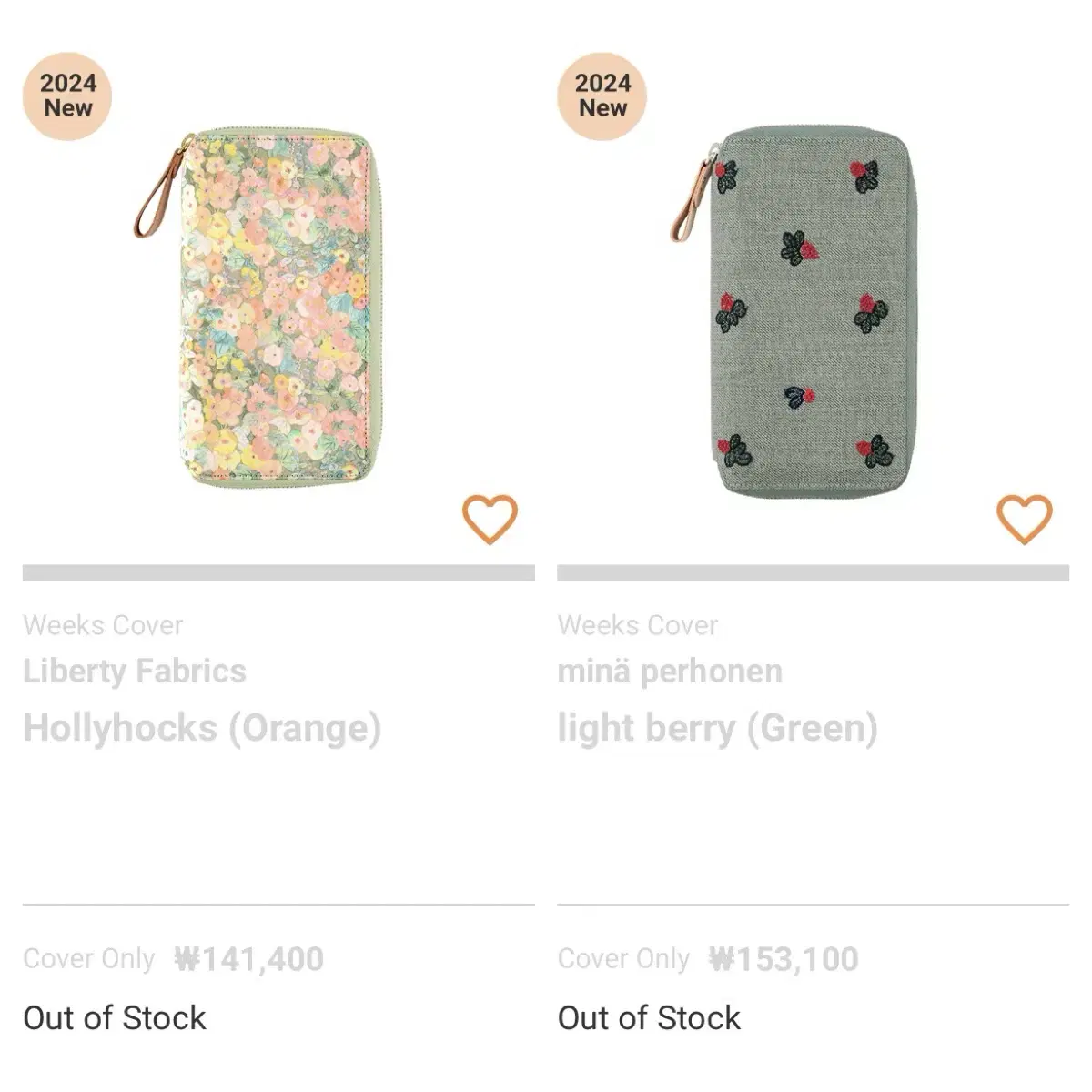Click Weeks Cover label above minä perhonen
1092x1092 pixels.
[638, 625]
